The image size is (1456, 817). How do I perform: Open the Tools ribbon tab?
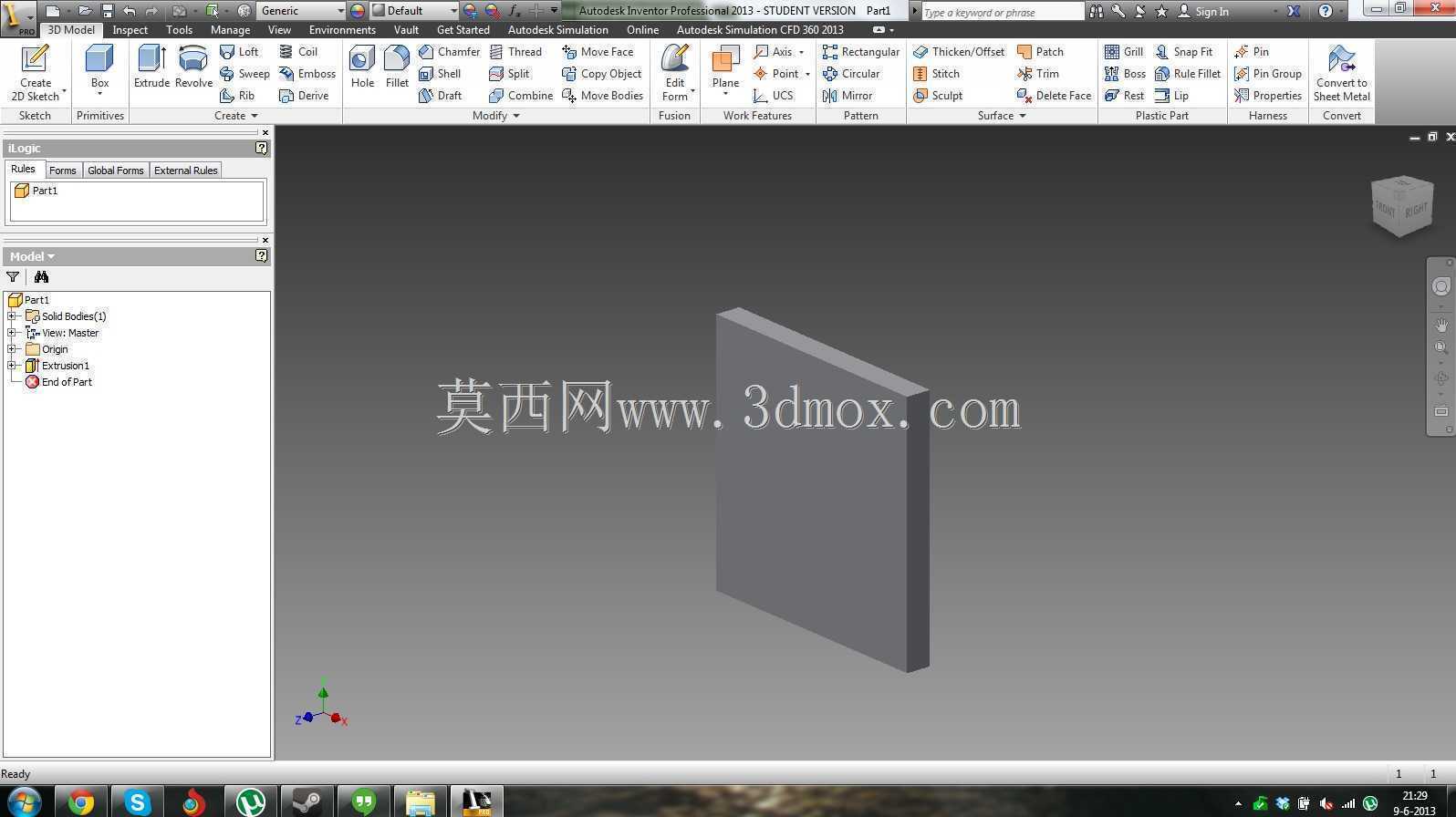point(179,30)
